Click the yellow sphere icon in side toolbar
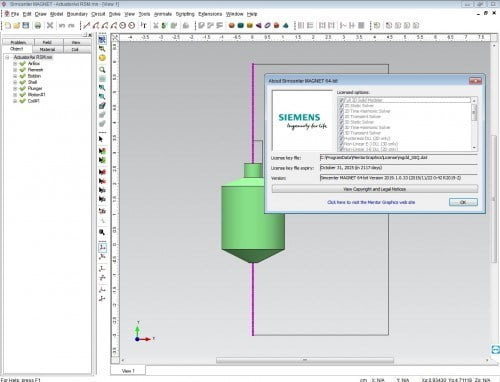Screen dimensions: 500x382 [102, 58]
